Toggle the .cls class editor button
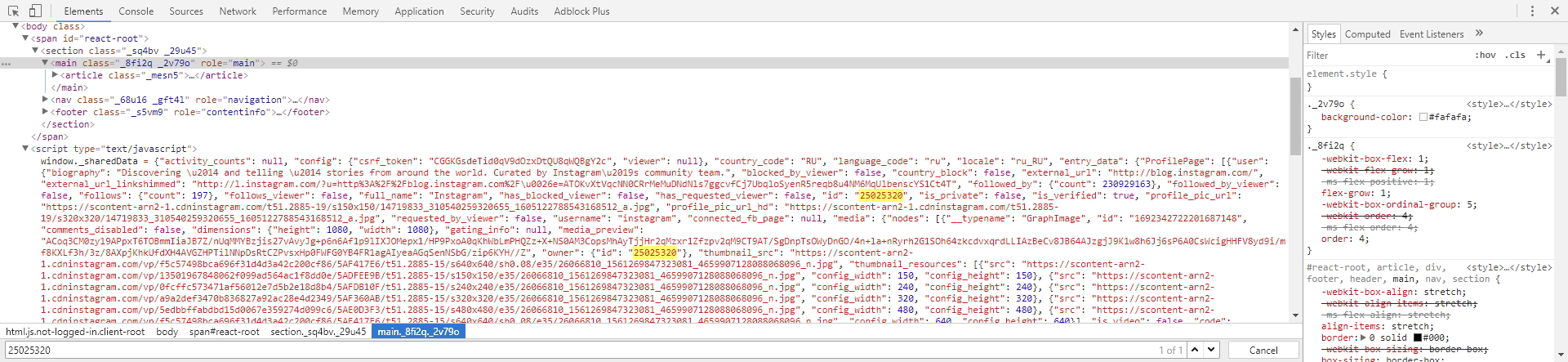The height and width of the screenshot is (362, 1568). point(1515,56)
